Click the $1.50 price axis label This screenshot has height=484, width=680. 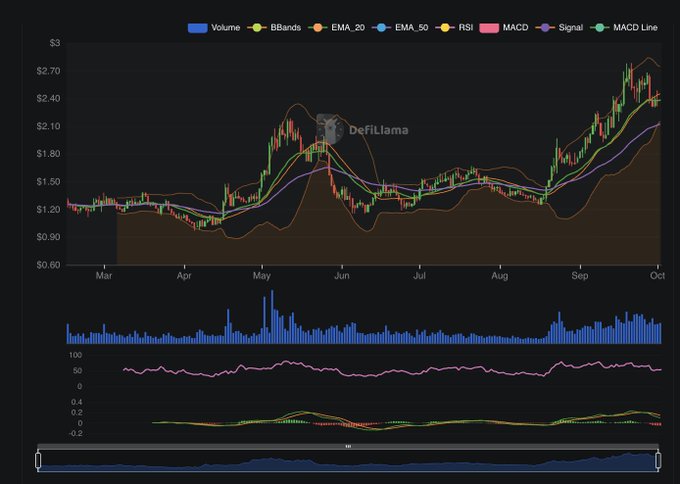tap(49, 182)
